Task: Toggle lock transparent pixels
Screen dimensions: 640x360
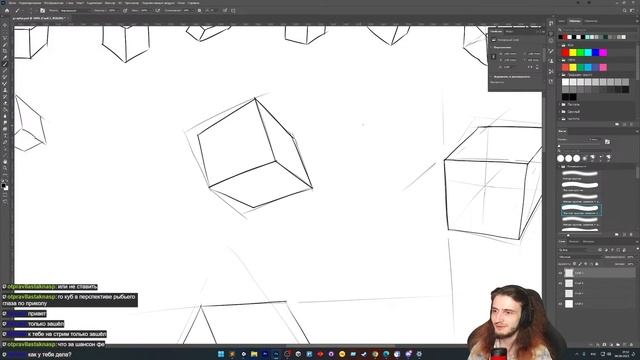Action: [x=575, y=264]
